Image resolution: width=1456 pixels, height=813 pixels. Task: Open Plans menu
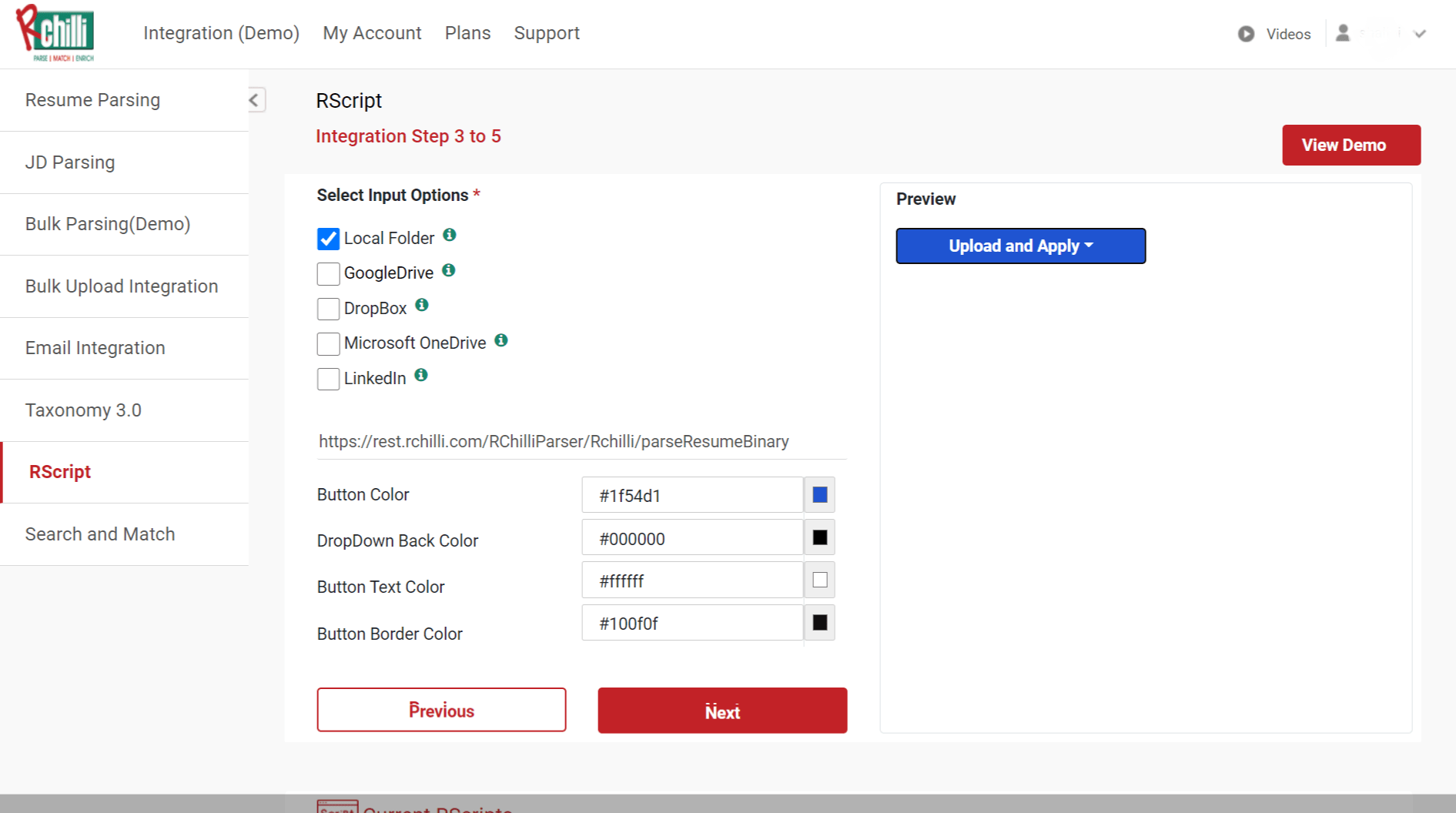(467, 33)
